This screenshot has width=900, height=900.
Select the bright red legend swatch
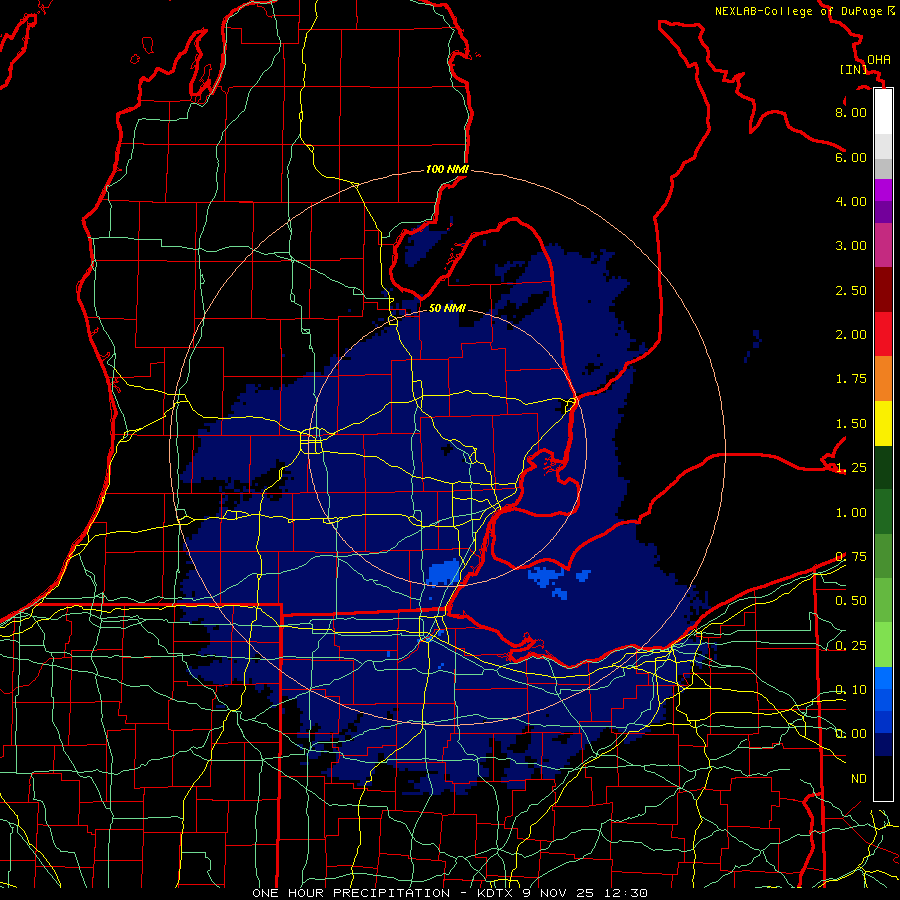pos(883,334)
